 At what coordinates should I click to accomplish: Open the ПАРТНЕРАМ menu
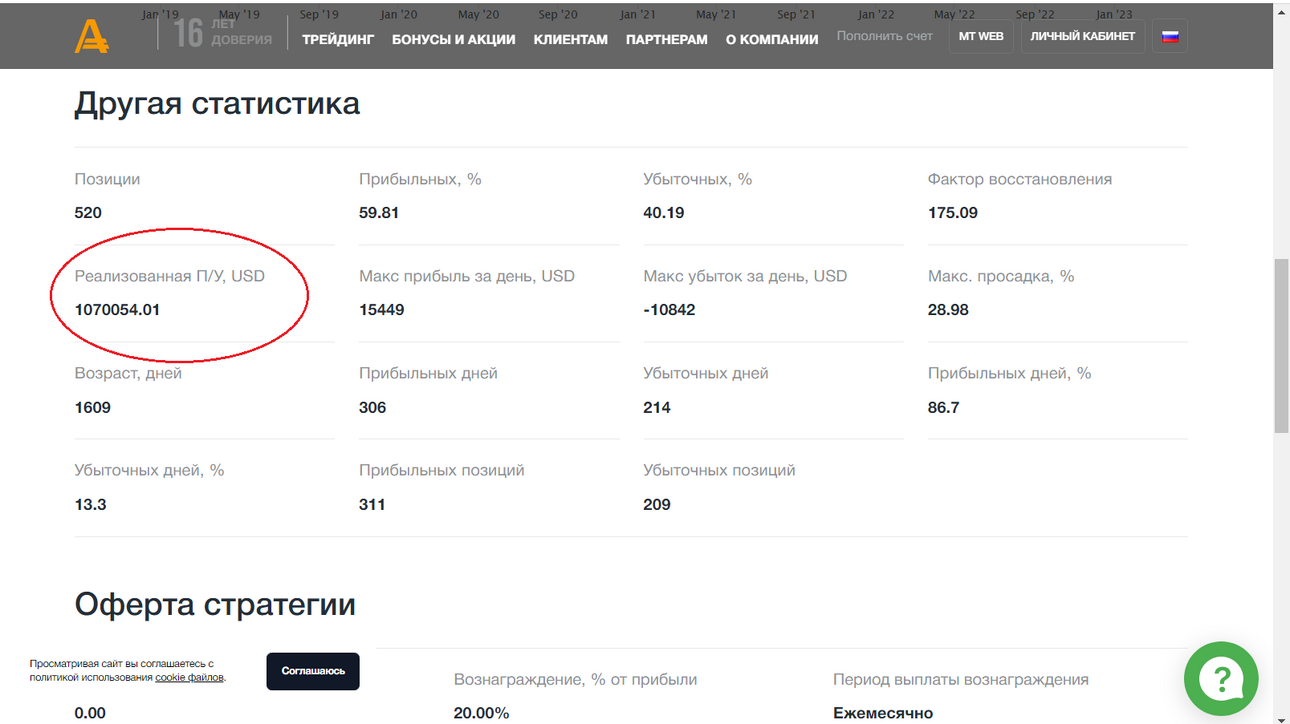click(x=667, y=39)
